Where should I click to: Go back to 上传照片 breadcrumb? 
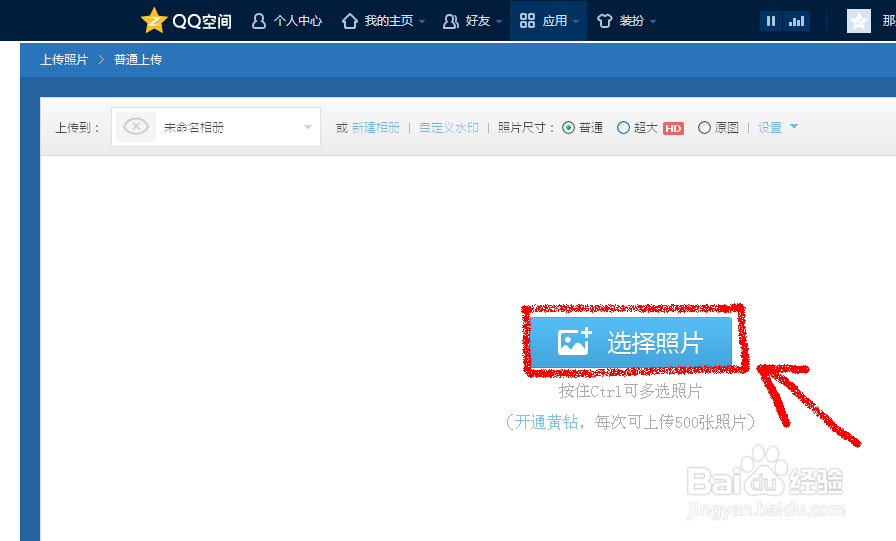point(64,59)
